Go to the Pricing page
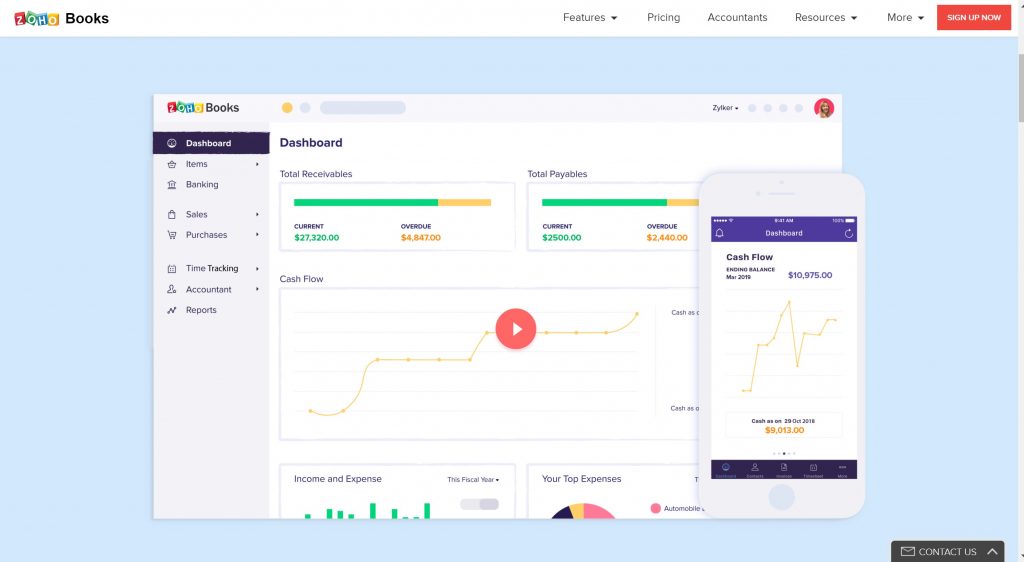Image resolution: width=1024 pixels, height=562 pixels. [664, 18]
